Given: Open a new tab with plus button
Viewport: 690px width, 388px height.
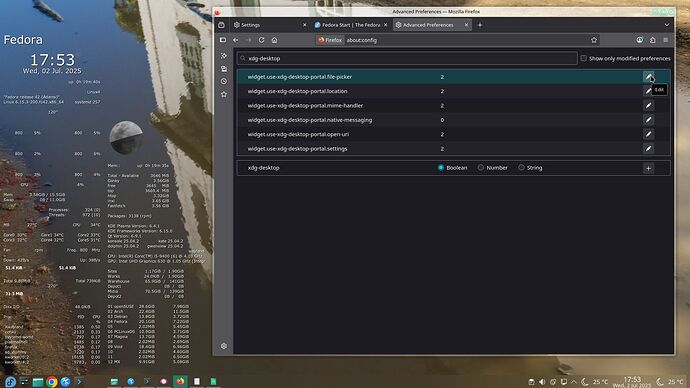Looking at the screenshot, I should (x=480, y=25).
